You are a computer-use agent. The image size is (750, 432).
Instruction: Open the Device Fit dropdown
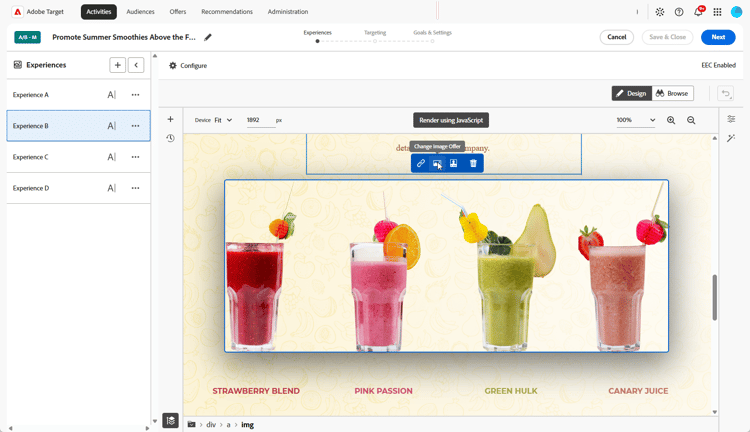[x=223, y=120]
